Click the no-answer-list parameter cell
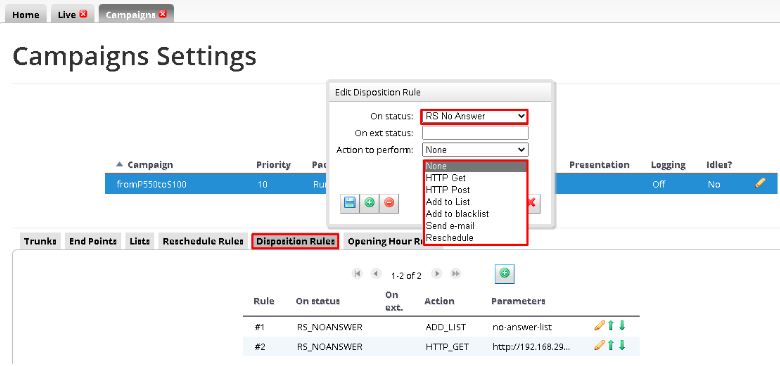 click(521, 327)
